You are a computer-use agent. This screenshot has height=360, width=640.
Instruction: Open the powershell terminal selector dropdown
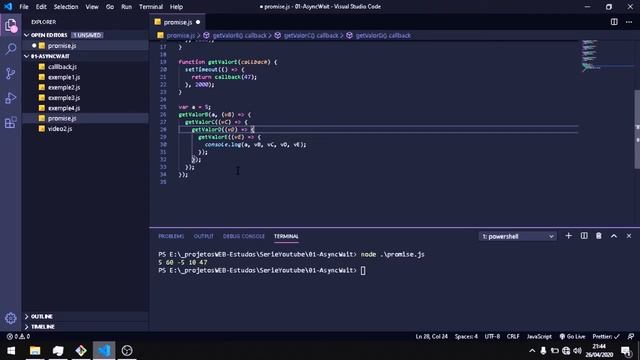pyautogui.click(x=517, y=236)
